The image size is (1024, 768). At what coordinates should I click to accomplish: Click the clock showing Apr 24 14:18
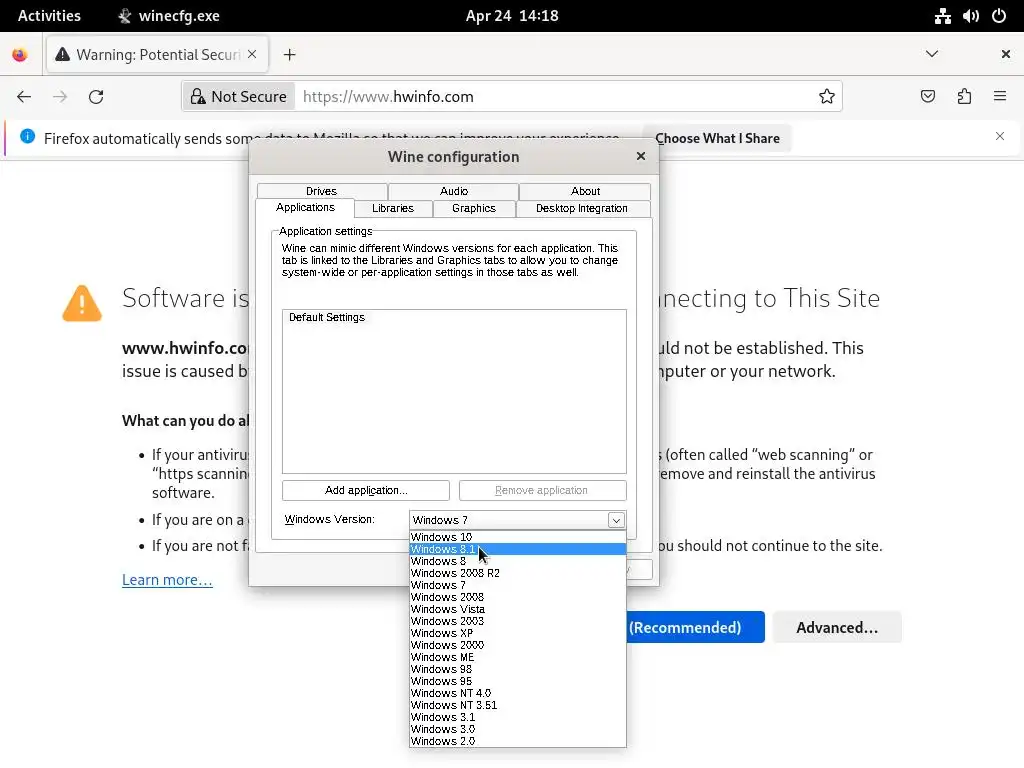(x=512, y=16)
